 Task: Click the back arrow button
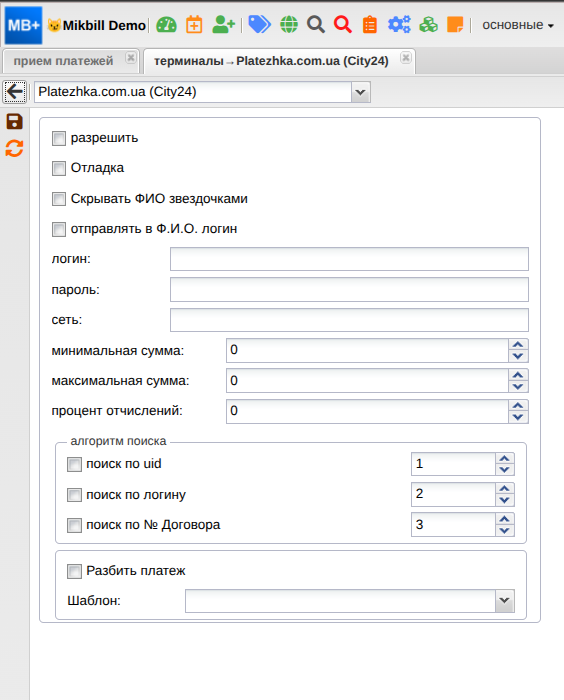click(15, 92)
